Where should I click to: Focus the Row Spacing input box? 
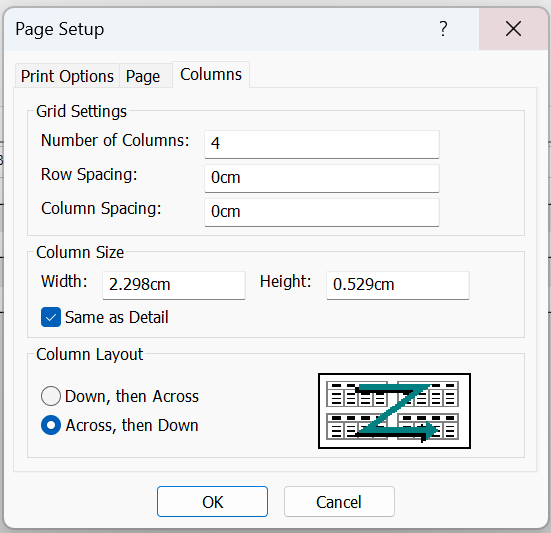click(322, 178)
